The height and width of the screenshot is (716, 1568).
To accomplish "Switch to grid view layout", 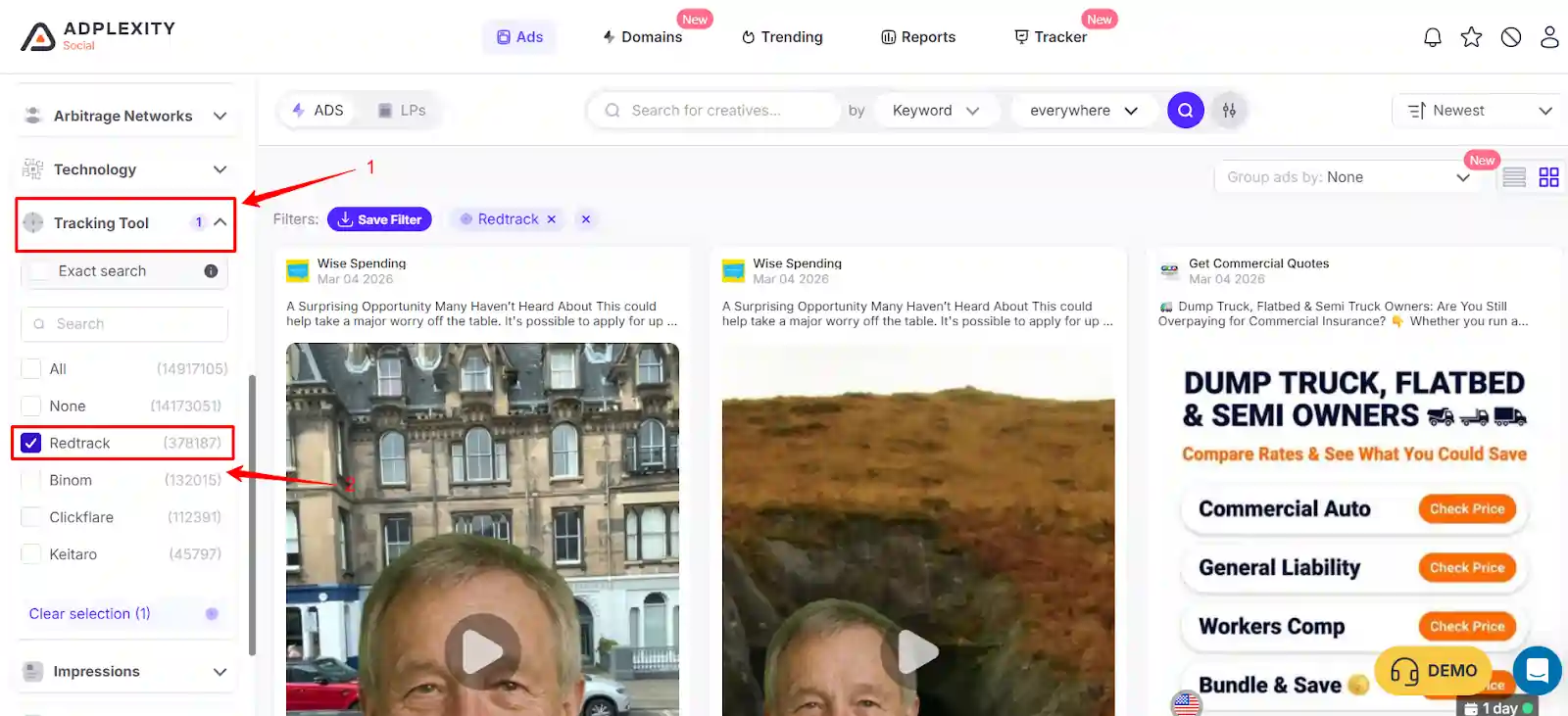I will click(1548, 177).
